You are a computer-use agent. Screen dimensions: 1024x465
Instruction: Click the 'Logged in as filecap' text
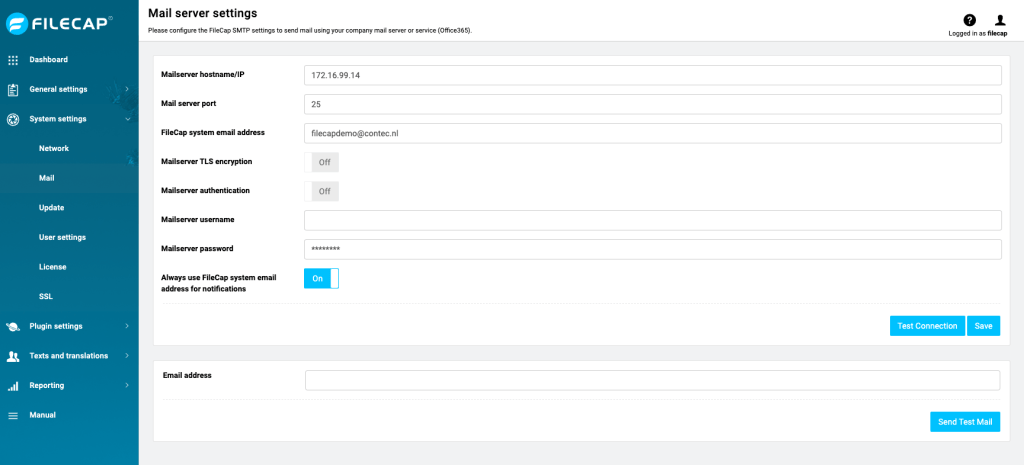(978, 33)
